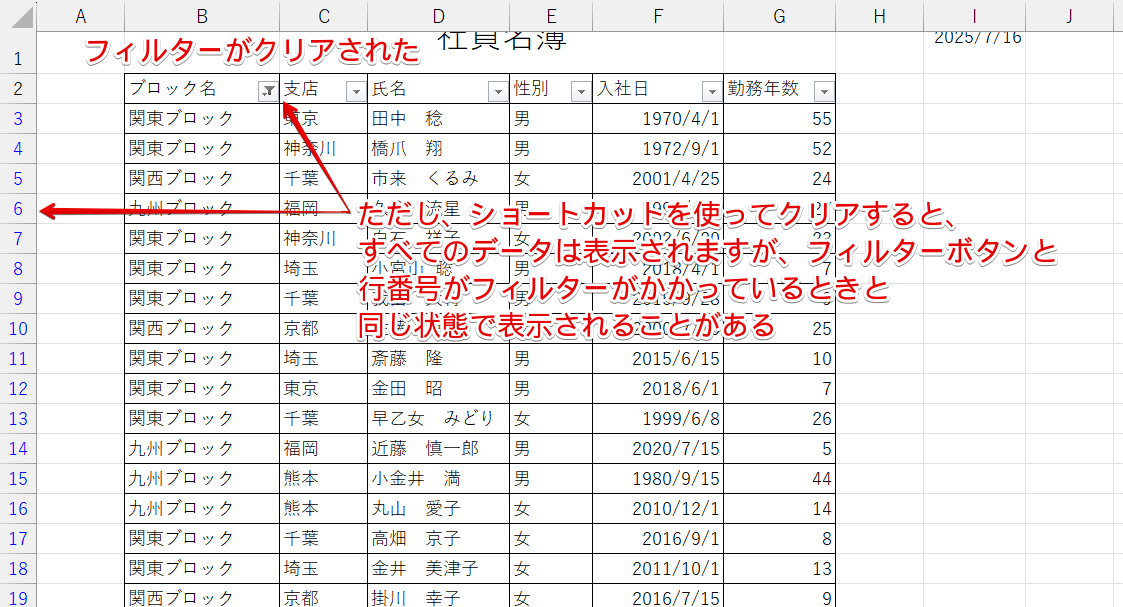
Task: Click the date cell 2001/4/25
Action: pos(657,178)
